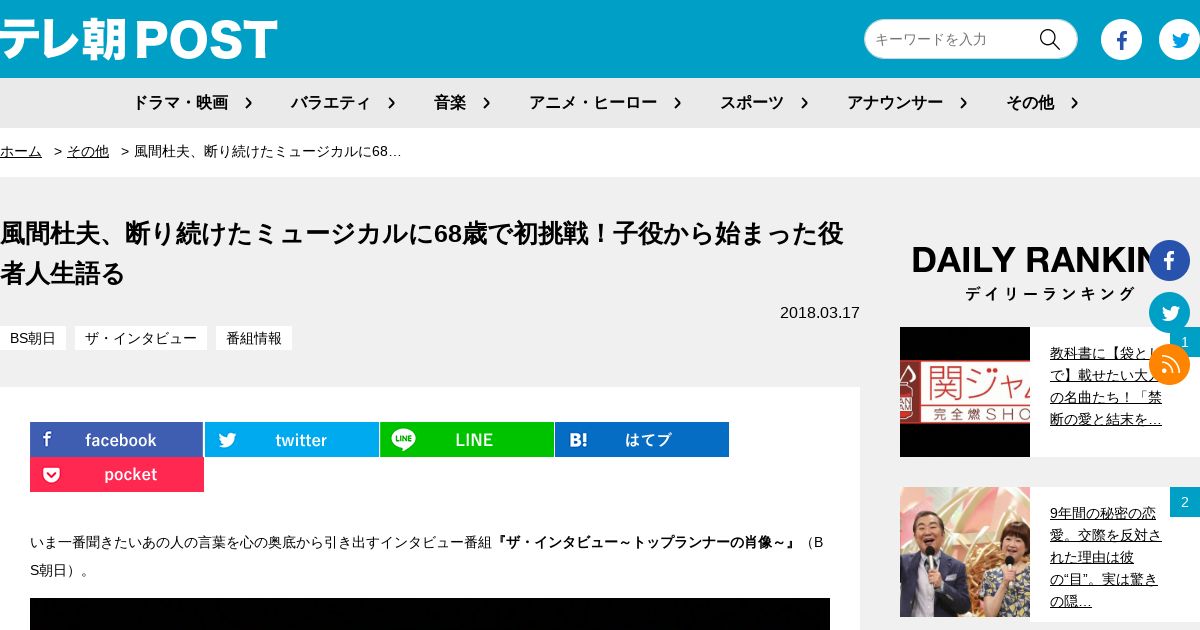Open the その他 menu in navigation bar
Image resolution: width=1200 pixels, height=630 pixels.
point(1030,102)
